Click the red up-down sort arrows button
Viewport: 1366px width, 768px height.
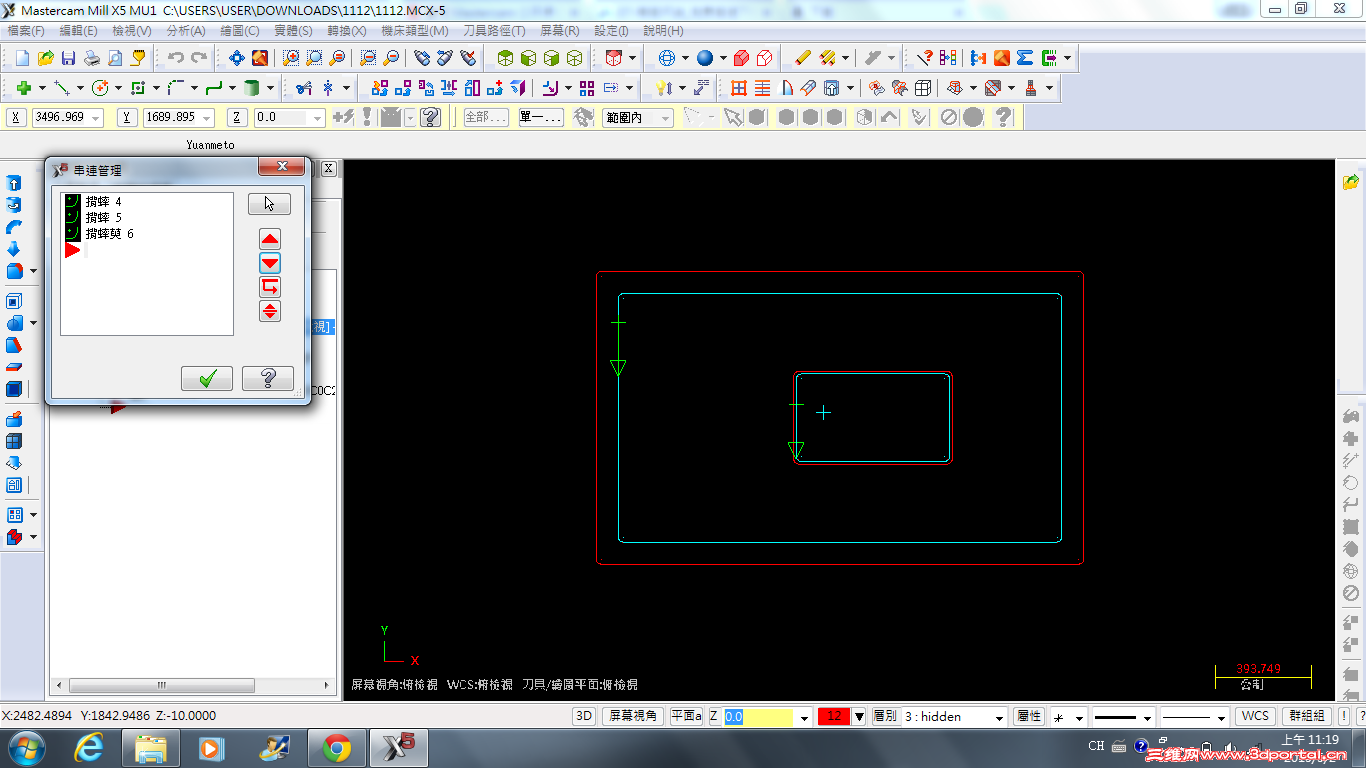(x=270, y=311)
